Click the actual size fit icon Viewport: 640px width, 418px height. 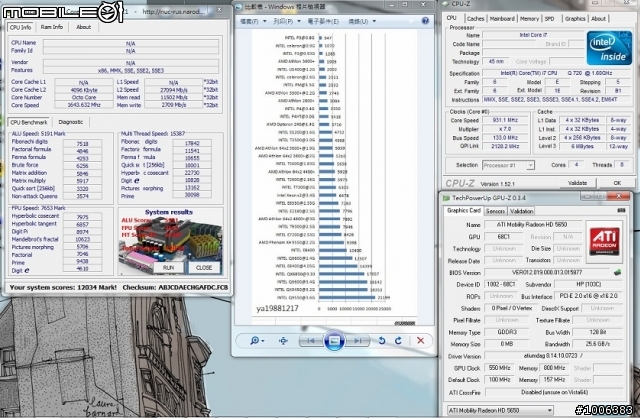pyautogui.click(x=283, y=340)
